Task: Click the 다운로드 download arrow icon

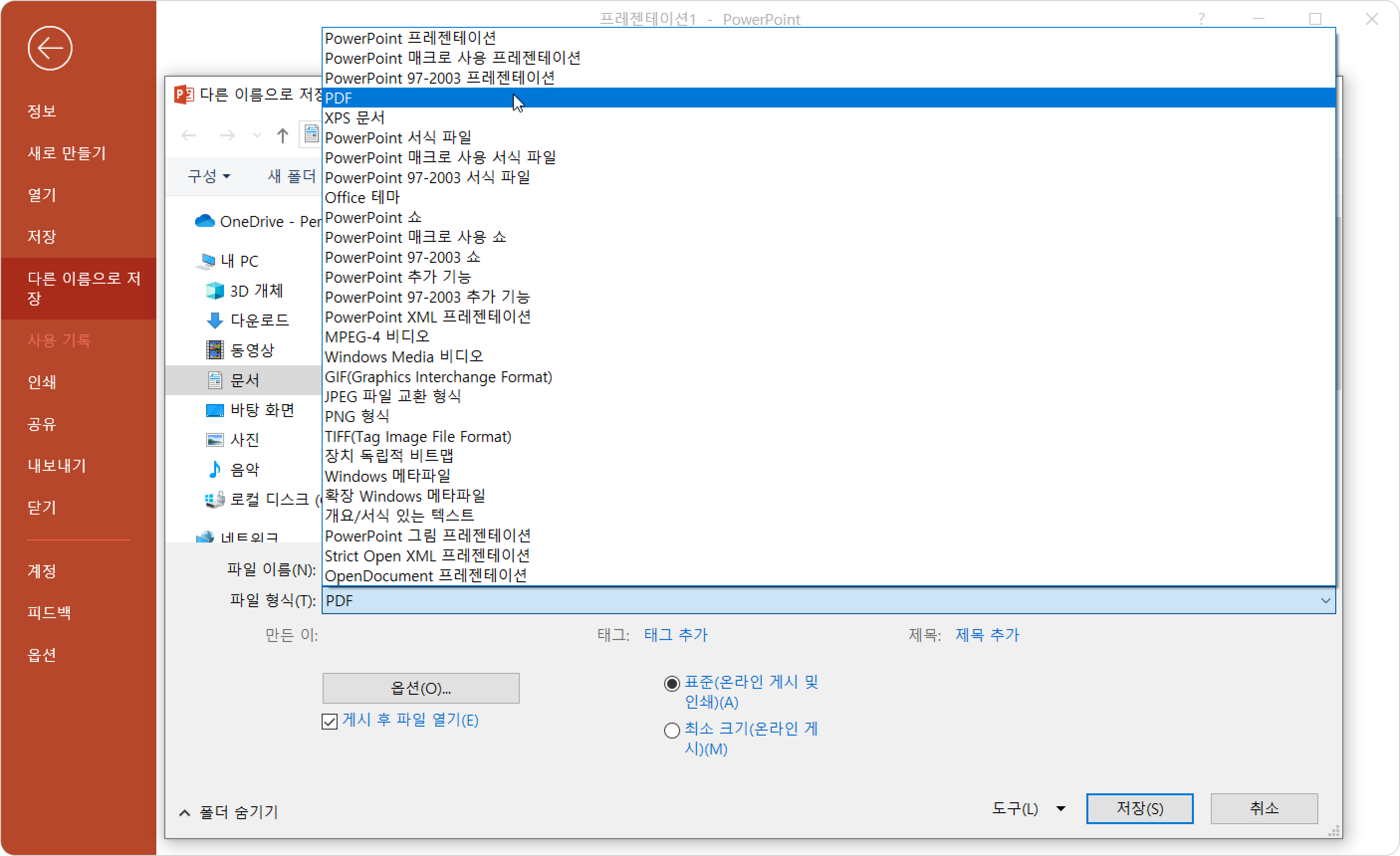Action: pyautogui.click(x=215, y=321)
